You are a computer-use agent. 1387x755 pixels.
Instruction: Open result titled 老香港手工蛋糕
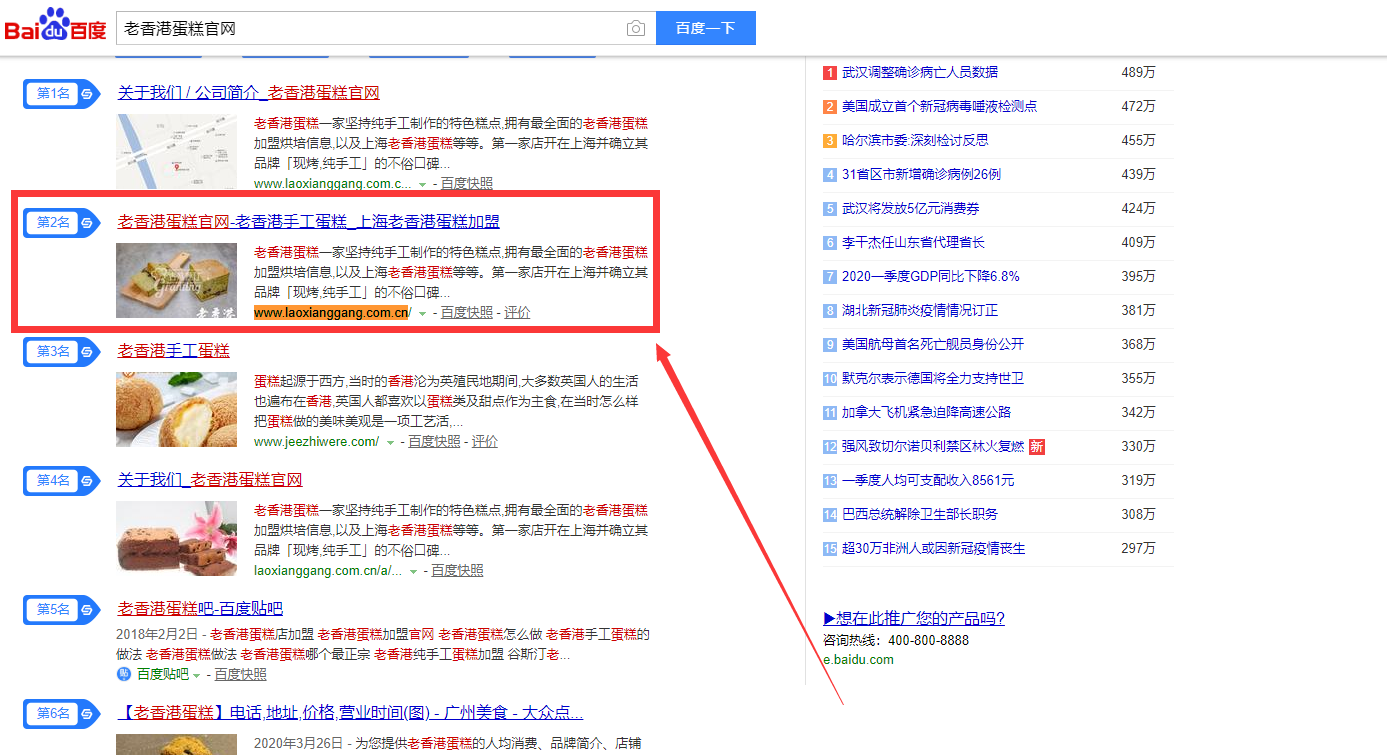[174, 351]
